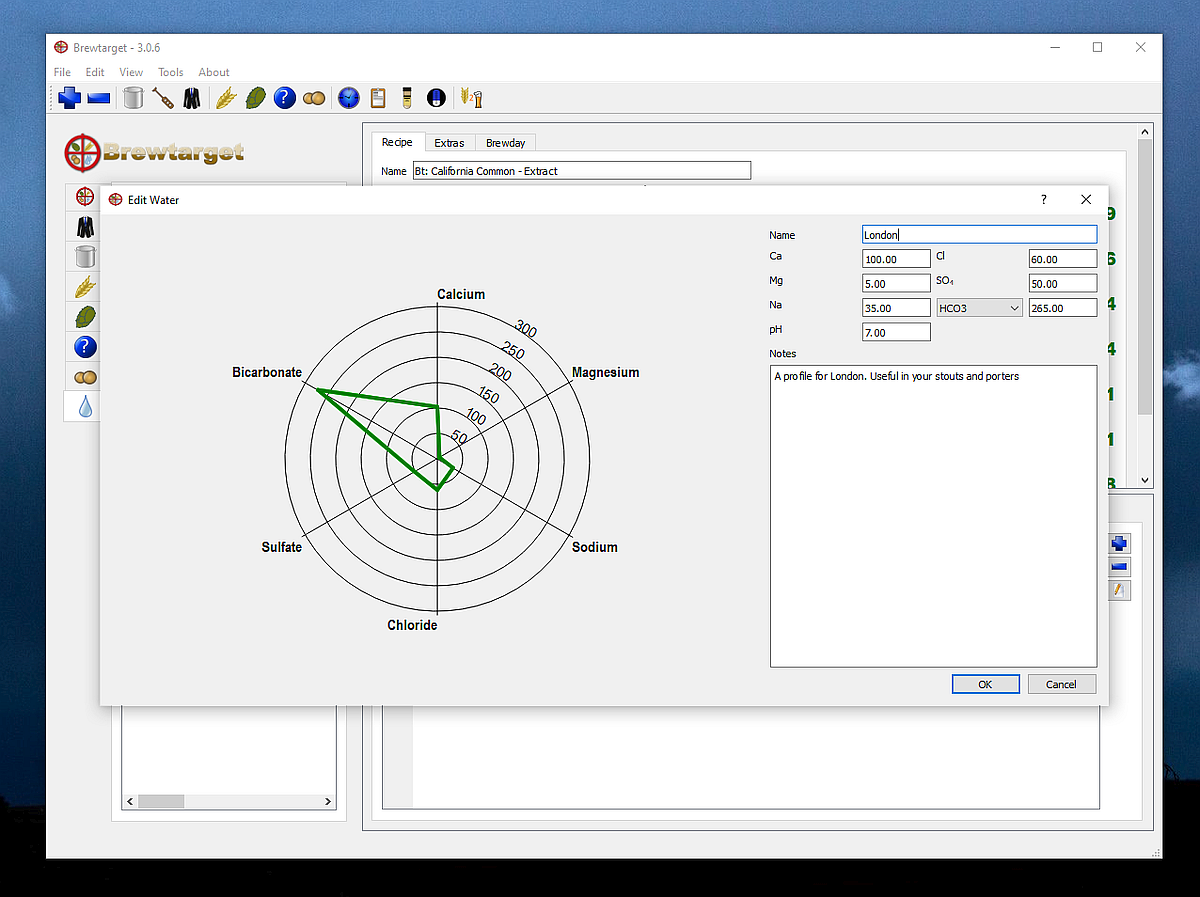1200x897 pixels.
Task: Click the blue plus add button at right panel
Action: click(x=1119, y=544)
